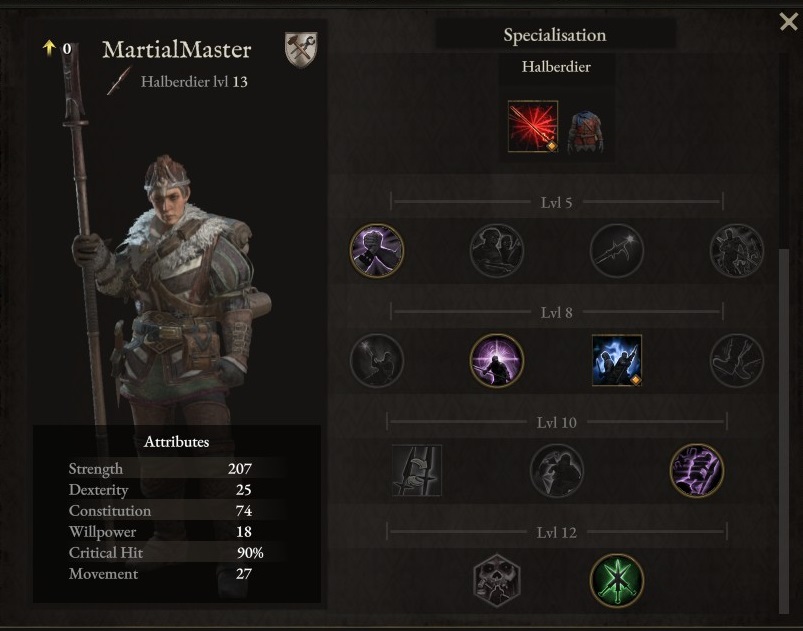Click the Specialisation panel scrollbar
The width and height of the screenshot is (803, 631).
tap(784, 430)
